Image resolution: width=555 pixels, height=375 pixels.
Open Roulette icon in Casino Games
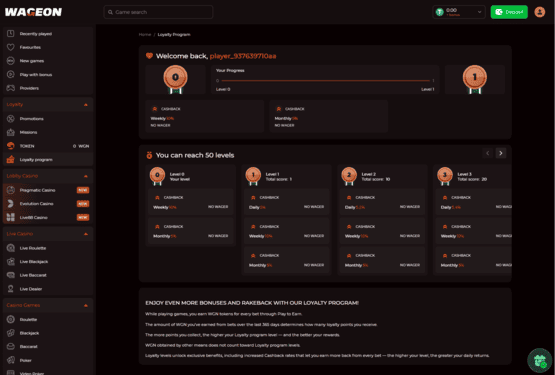tap(11, 319)
